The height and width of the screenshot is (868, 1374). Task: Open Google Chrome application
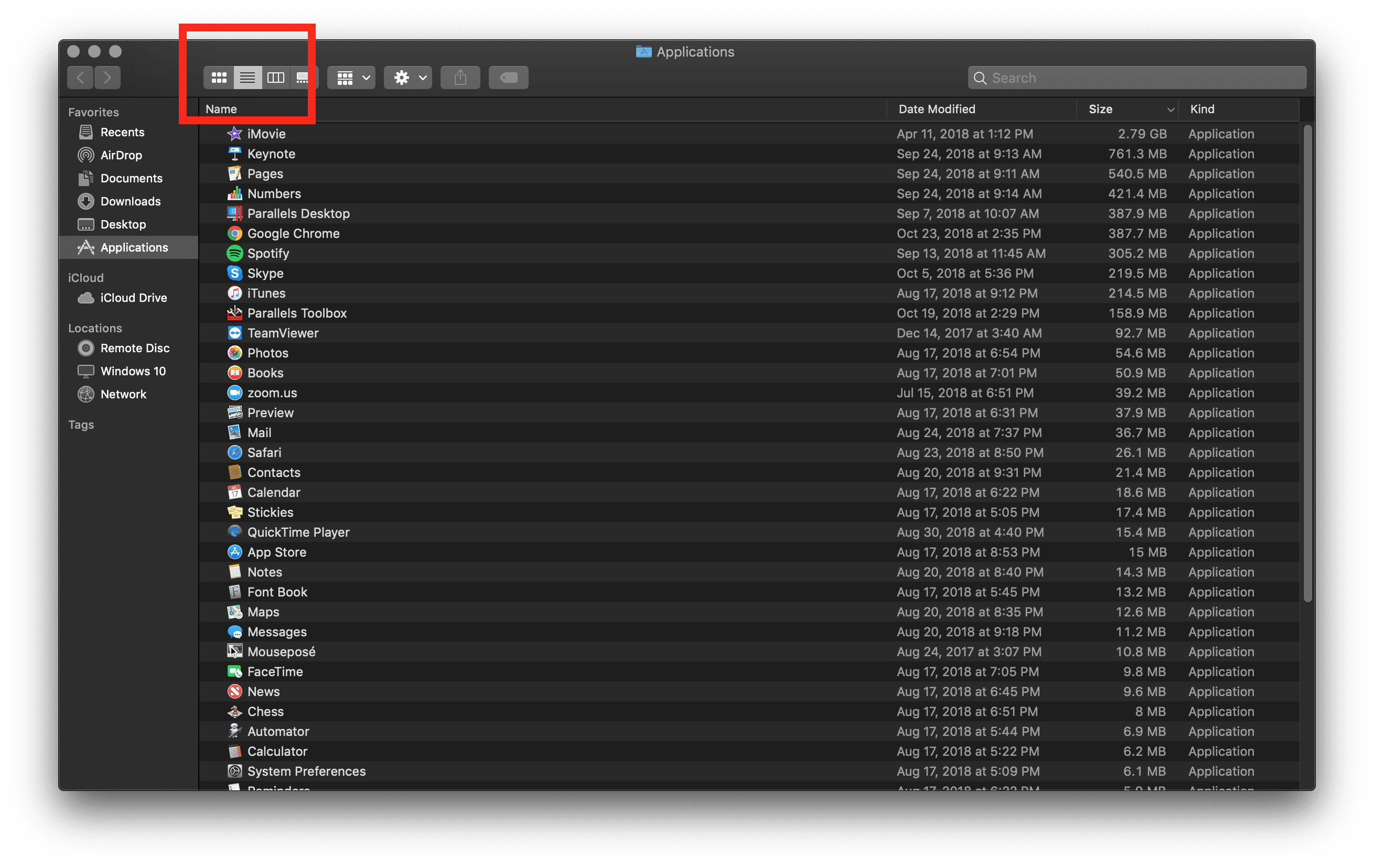pos(293,233)
